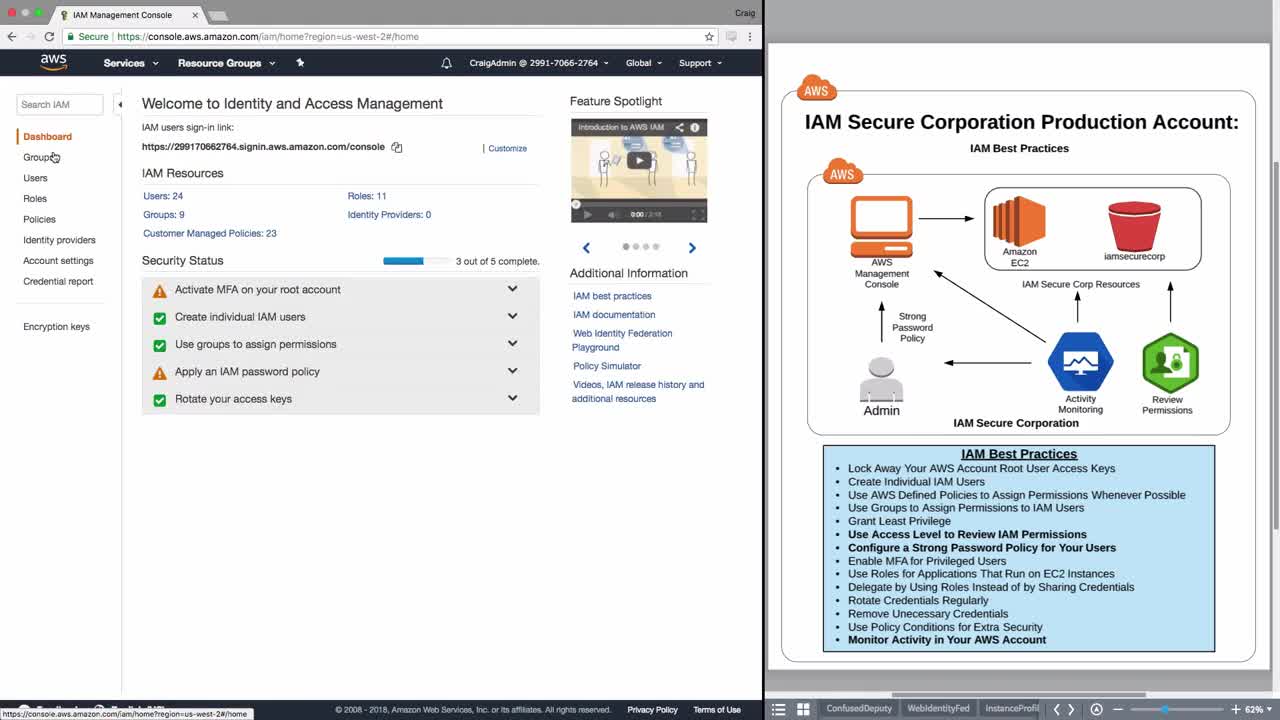
Task: Close the IAM Management Console tab
Action: tap(195, 15)
